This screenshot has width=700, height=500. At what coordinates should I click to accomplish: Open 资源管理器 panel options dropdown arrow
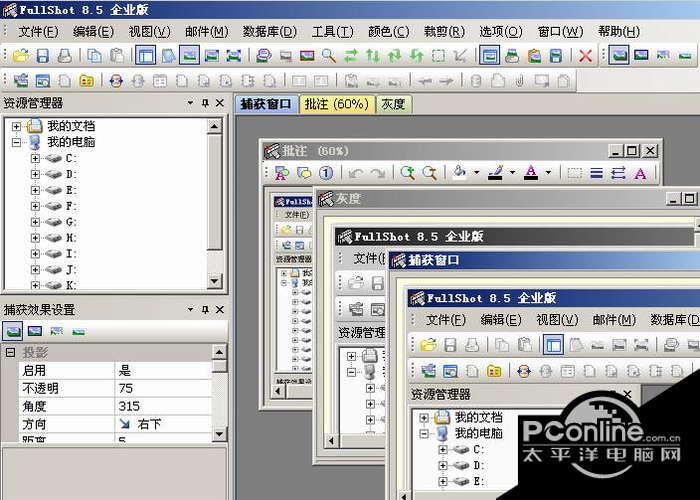[x=190, y=103]
